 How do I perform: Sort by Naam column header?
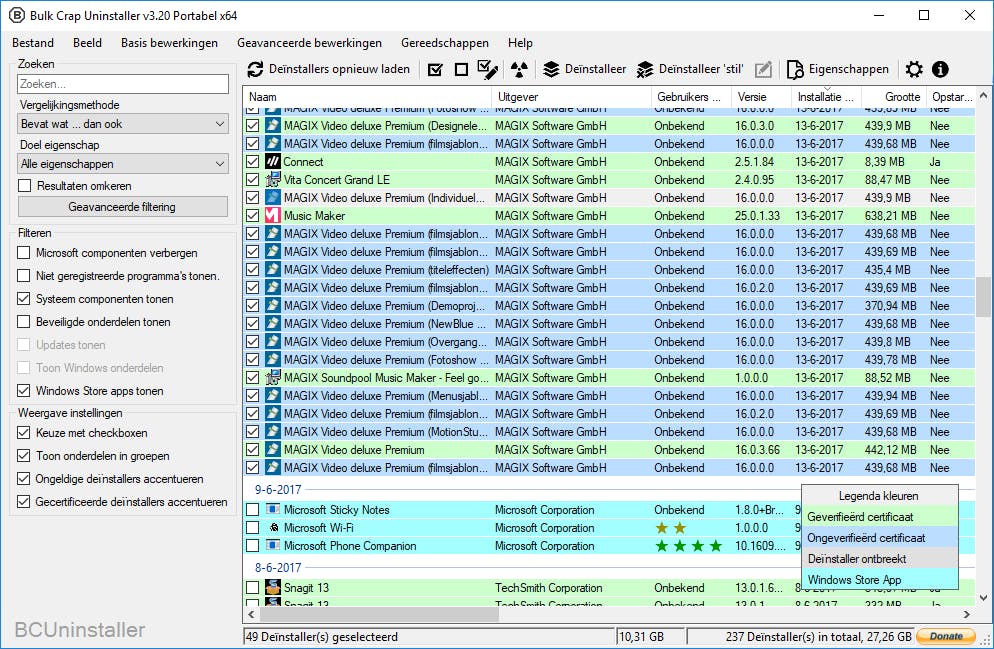tap(367, 97)
